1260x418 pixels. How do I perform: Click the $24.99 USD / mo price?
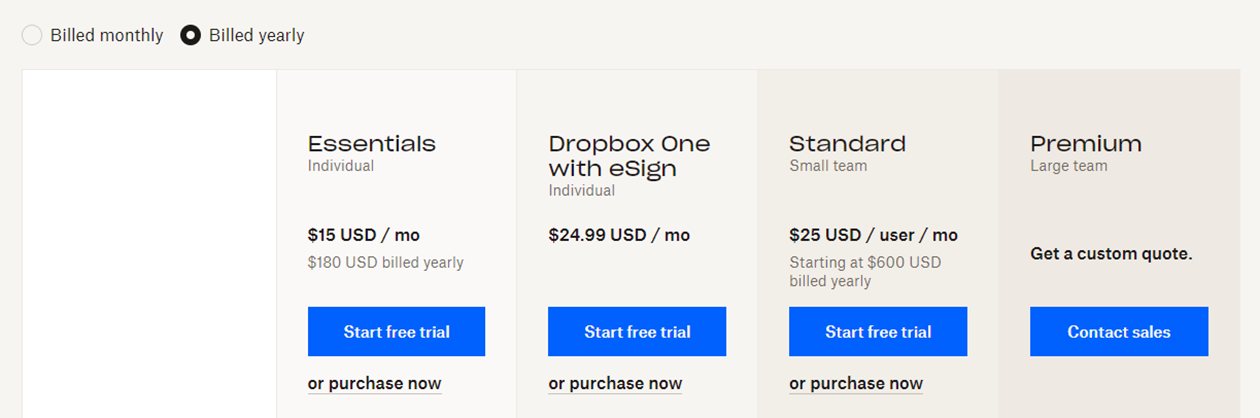coord(619,235)
